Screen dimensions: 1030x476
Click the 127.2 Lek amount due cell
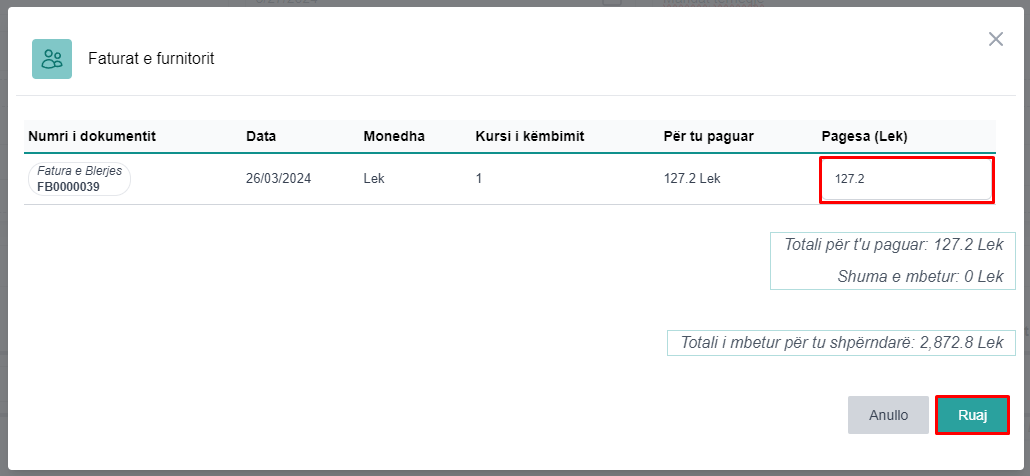[x=692, y=179]
